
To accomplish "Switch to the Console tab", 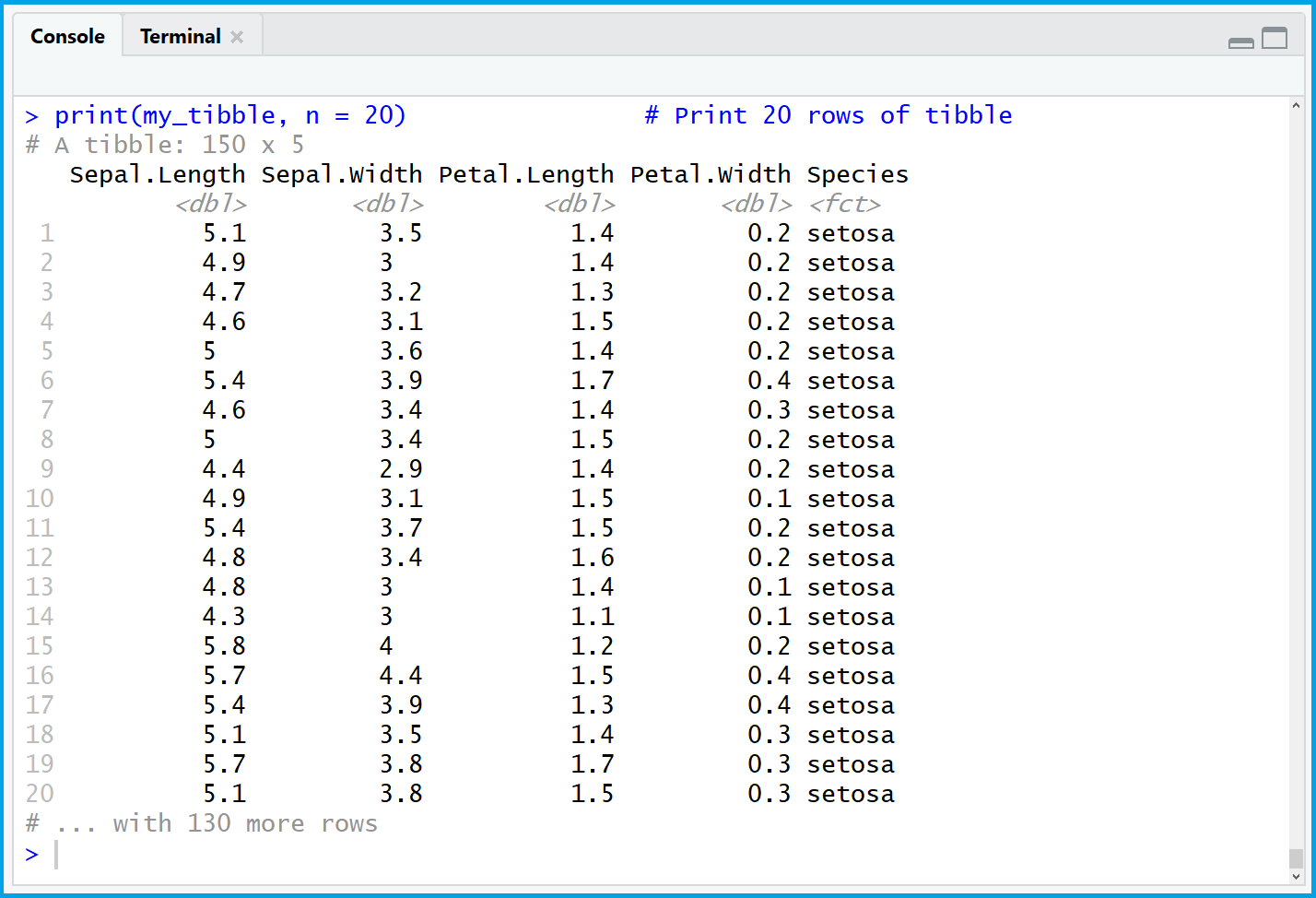I will coord(67,37).
